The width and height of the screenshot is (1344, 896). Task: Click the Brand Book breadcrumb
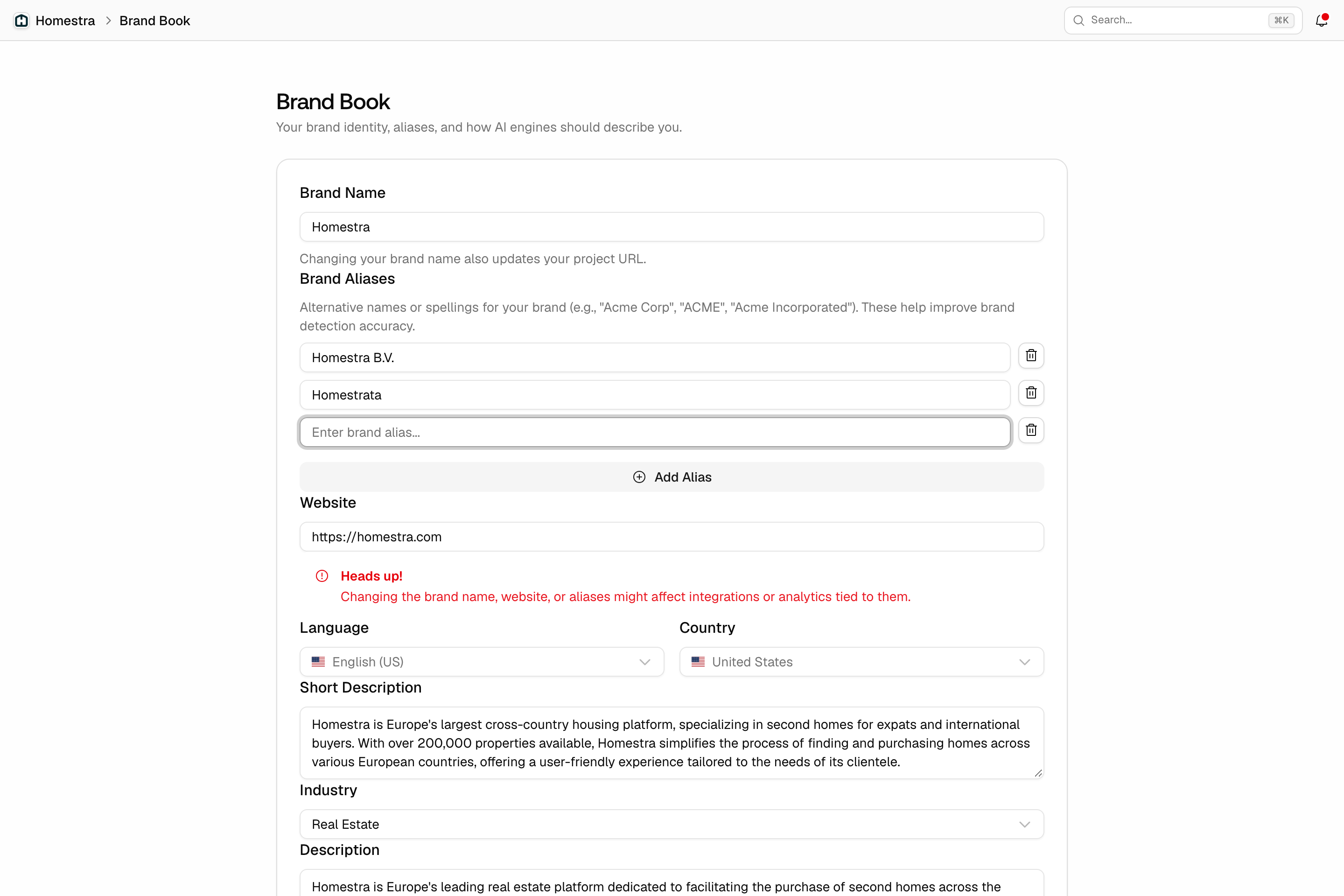pyautogui.click(x=154, y=21)
